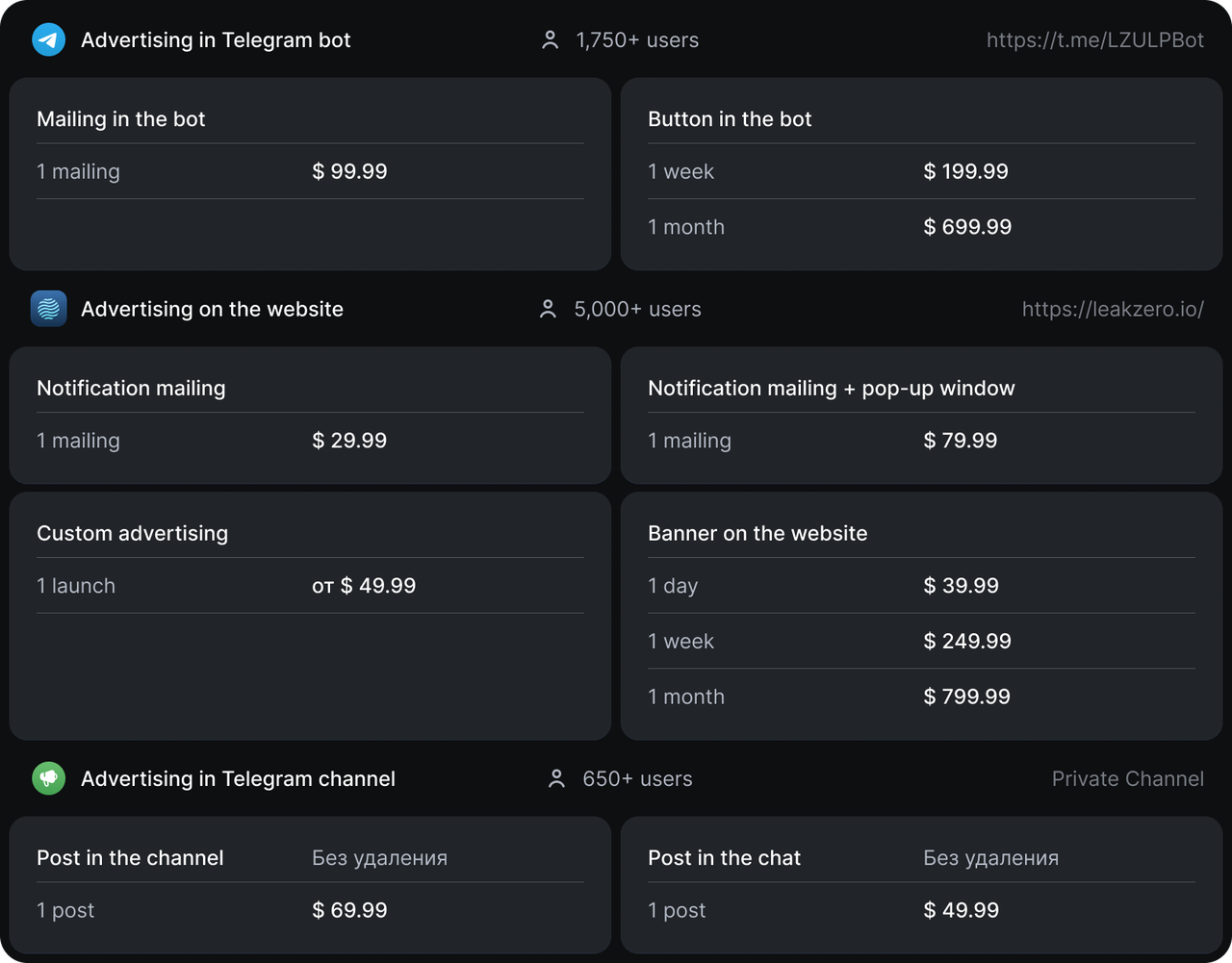The image size is (1232, 963).
Task: Click Без удаления next to Post in the channel
Action: point(379,858)
